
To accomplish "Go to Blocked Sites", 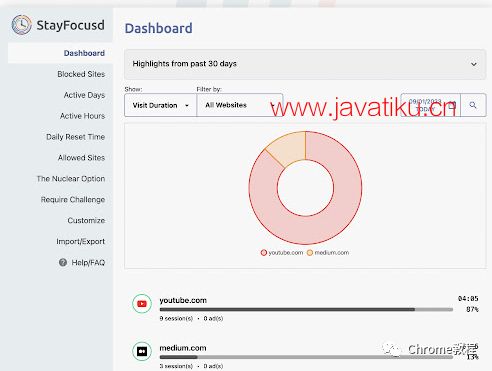I will tap(81, 74).
